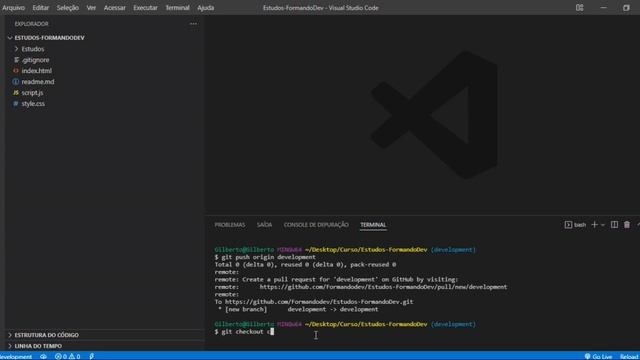The image size is (640, 360).
Task: Open the new terminal profile dropdown arrow
Action: (603, 225)
